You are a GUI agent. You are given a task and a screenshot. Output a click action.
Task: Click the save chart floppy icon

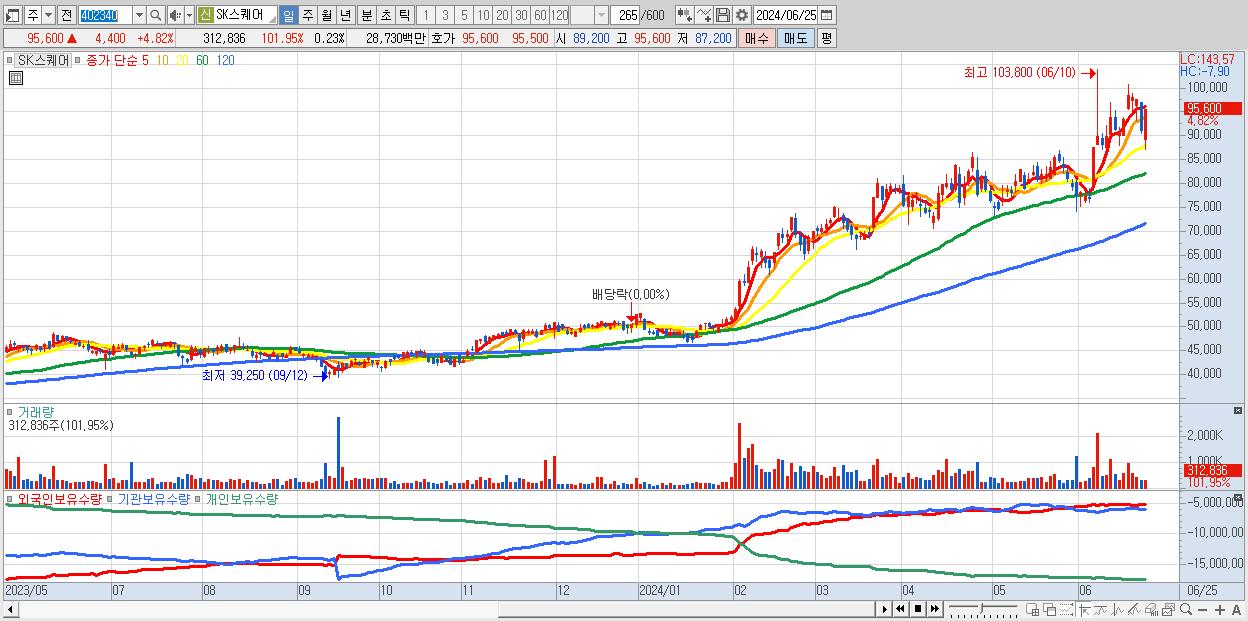(x=722, y=15)
